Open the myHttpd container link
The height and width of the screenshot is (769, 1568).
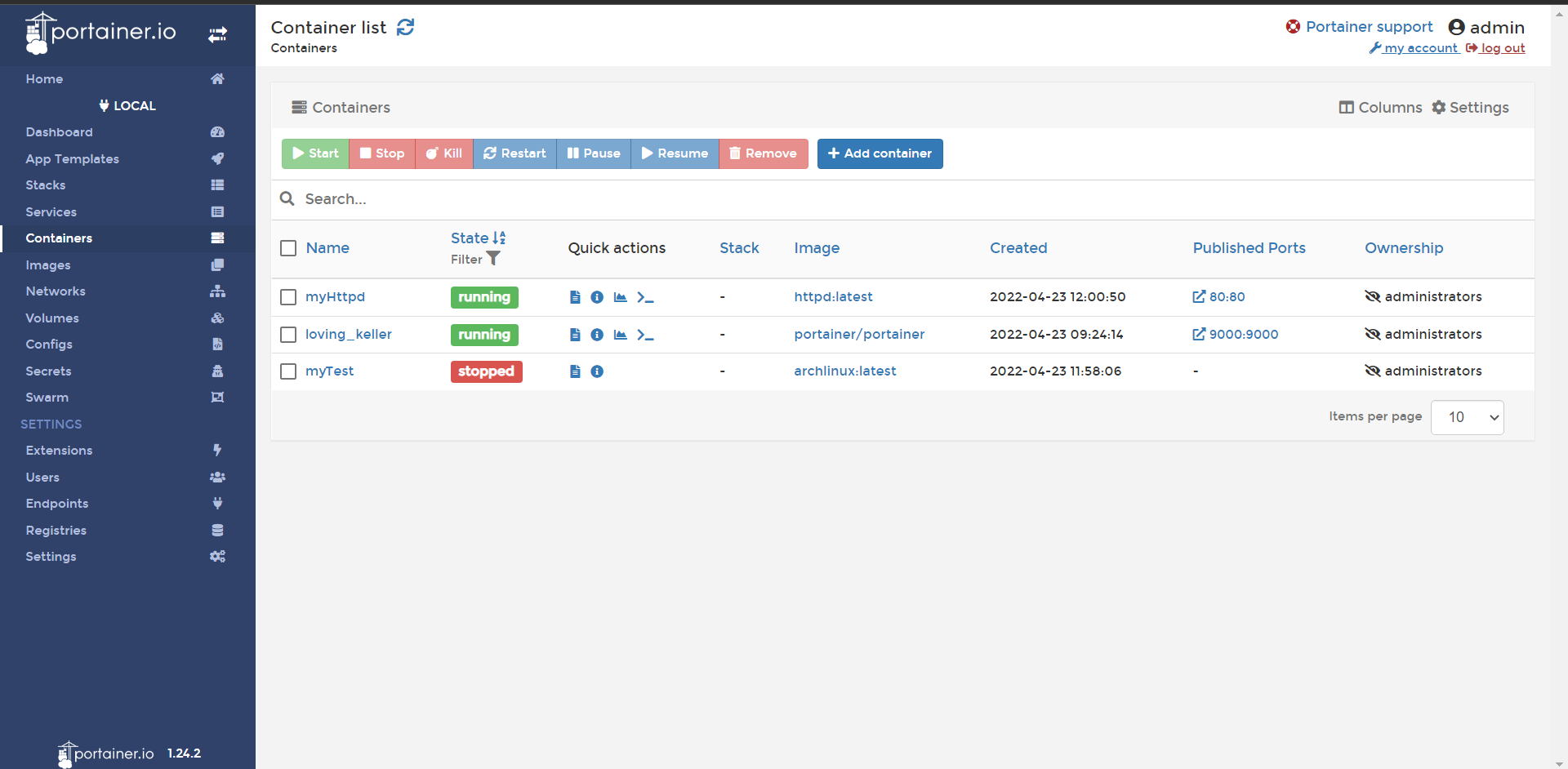pos(335,297)
